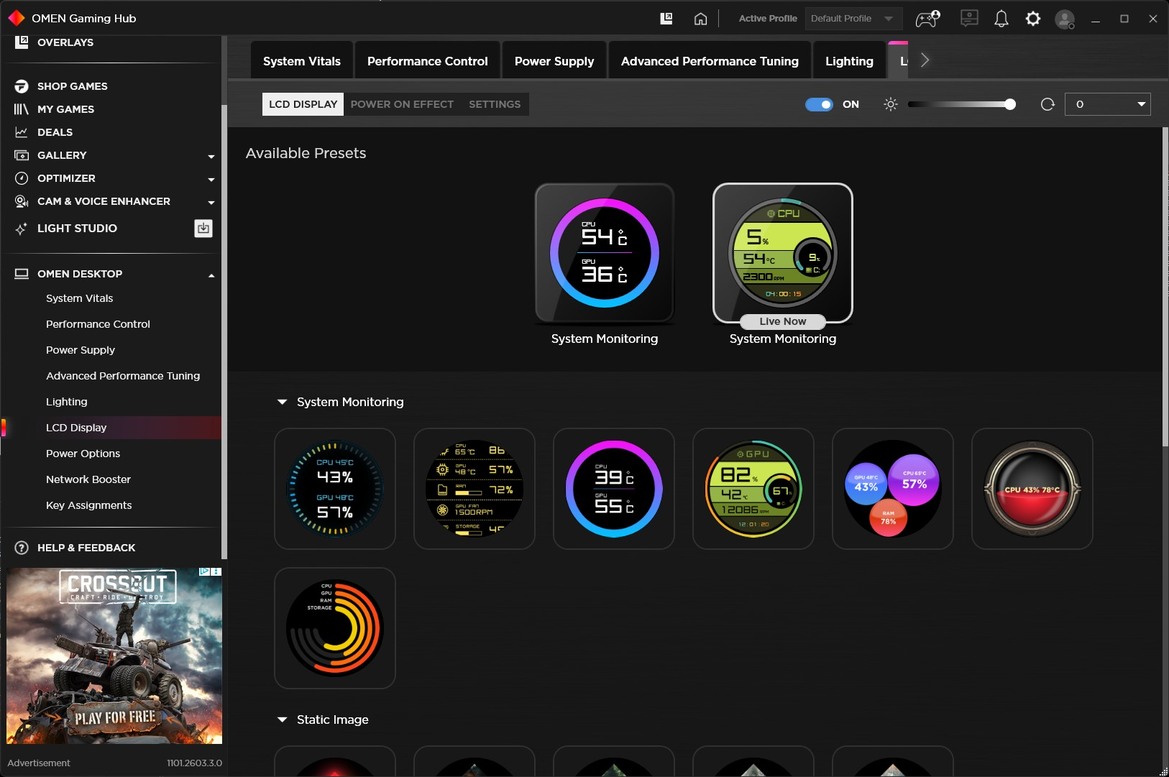Choose the red orb CPU preset
Screen dimensions: 1169x777
pyautogui.click(x=1032, y=488)
